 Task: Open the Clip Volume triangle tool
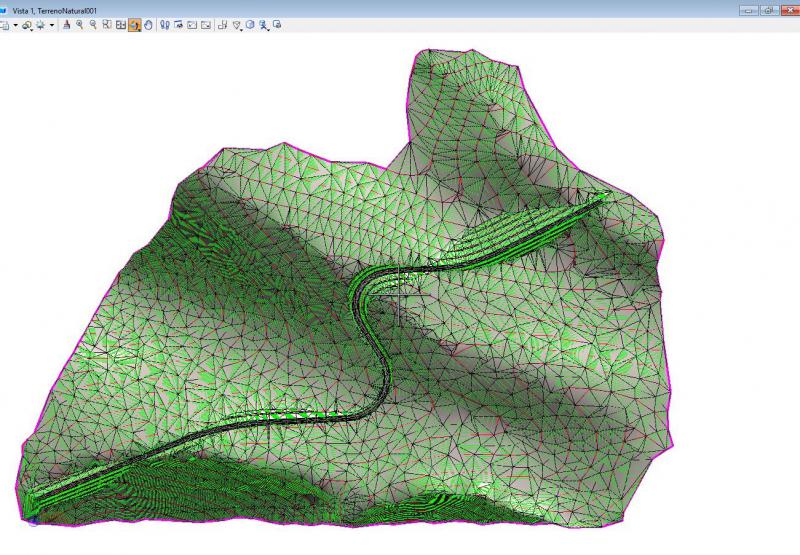pyautogui.click(x=237, y=25)
